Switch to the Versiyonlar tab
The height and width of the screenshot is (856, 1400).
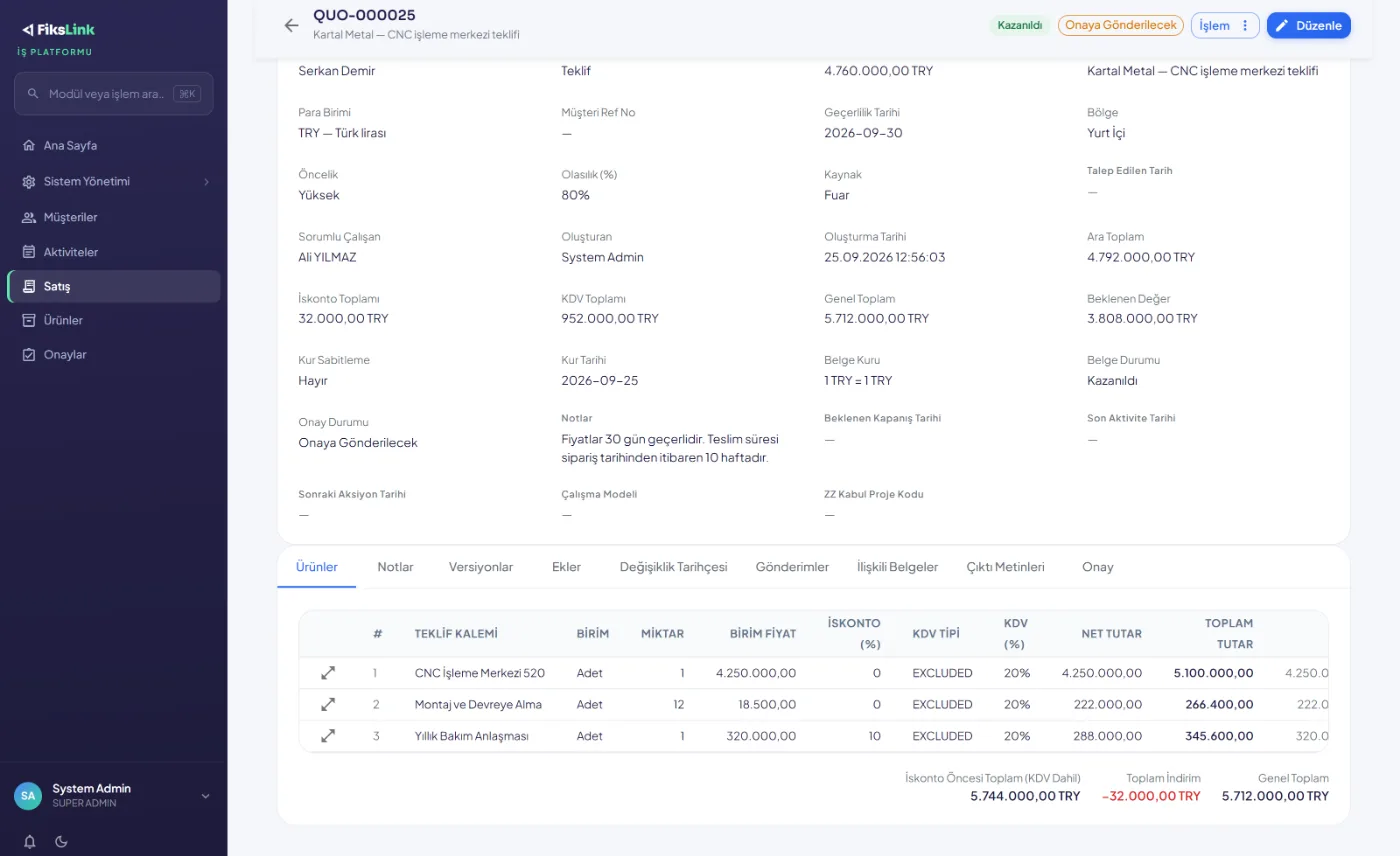[x=481, y=567]
